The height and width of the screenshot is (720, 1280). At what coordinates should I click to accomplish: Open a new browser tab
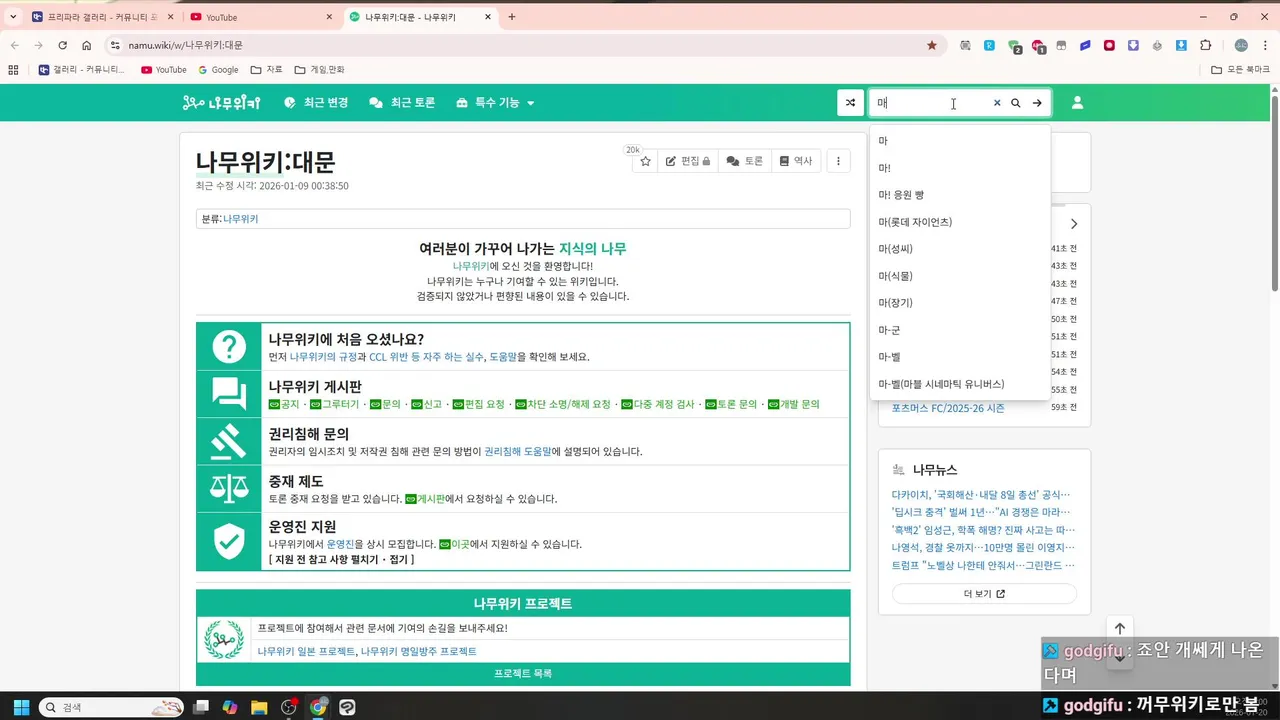512,17
